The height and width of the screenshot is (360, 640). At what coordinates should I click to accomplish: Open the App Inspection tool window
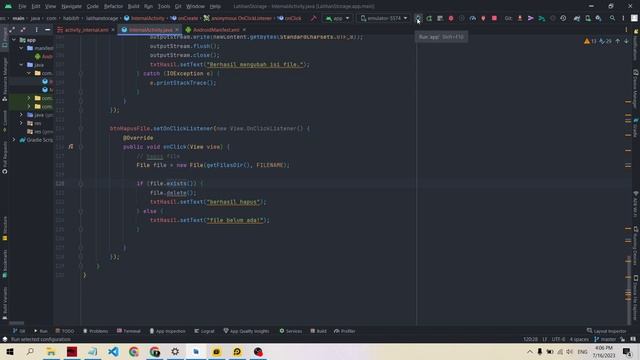[x=167, y=331]
